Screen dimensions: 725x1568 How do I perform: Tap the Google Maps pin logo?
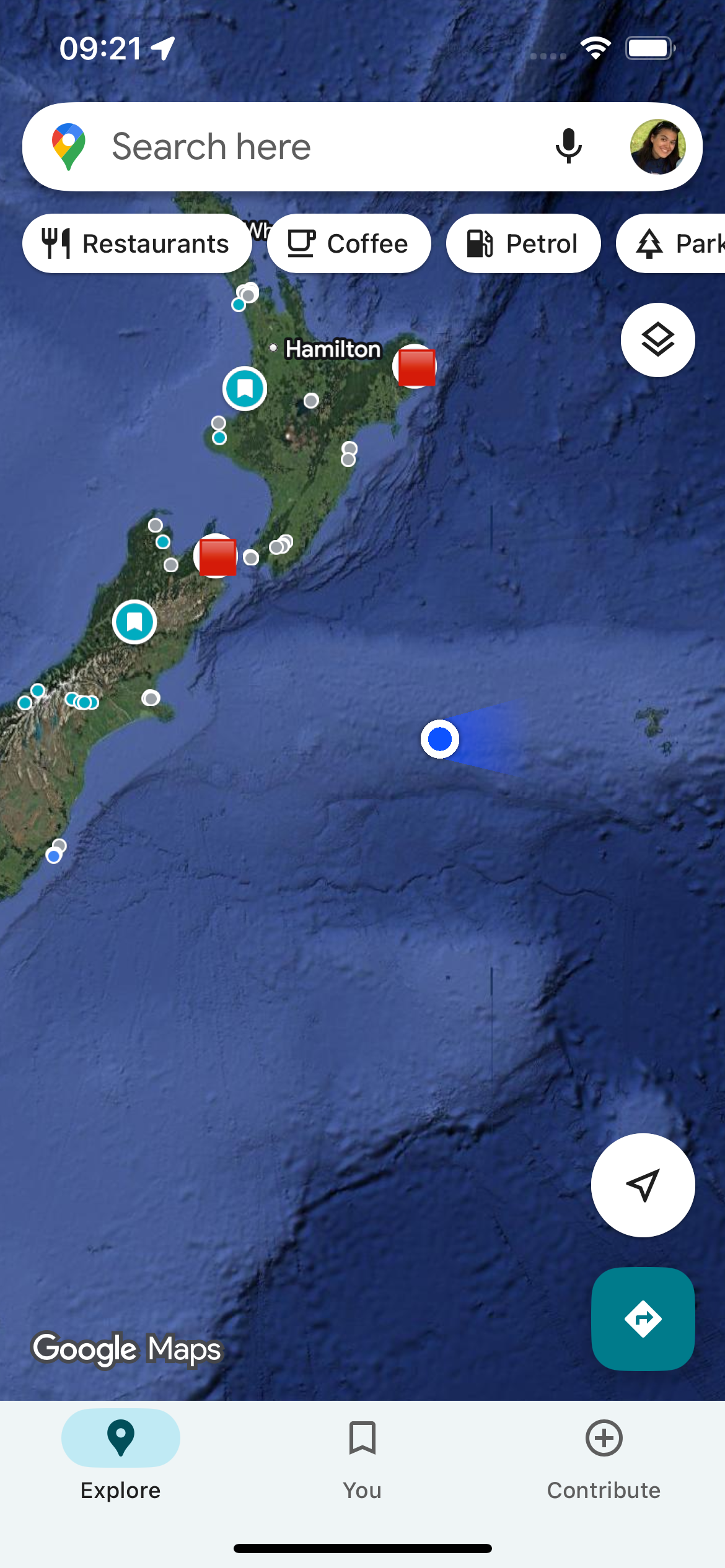coord(69,147)
